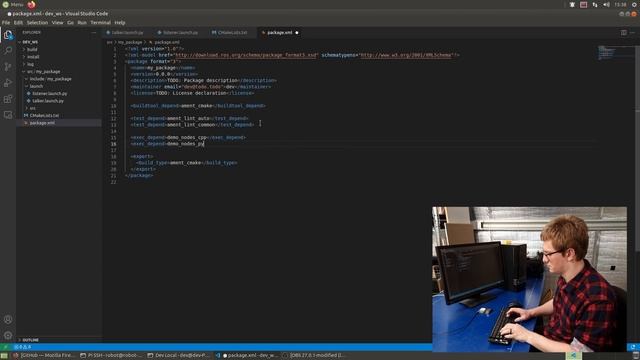Viewport: 640px width, 360px height.
Task: Click the unsaved dot on the package.xml tab
Action: (297, 33)
